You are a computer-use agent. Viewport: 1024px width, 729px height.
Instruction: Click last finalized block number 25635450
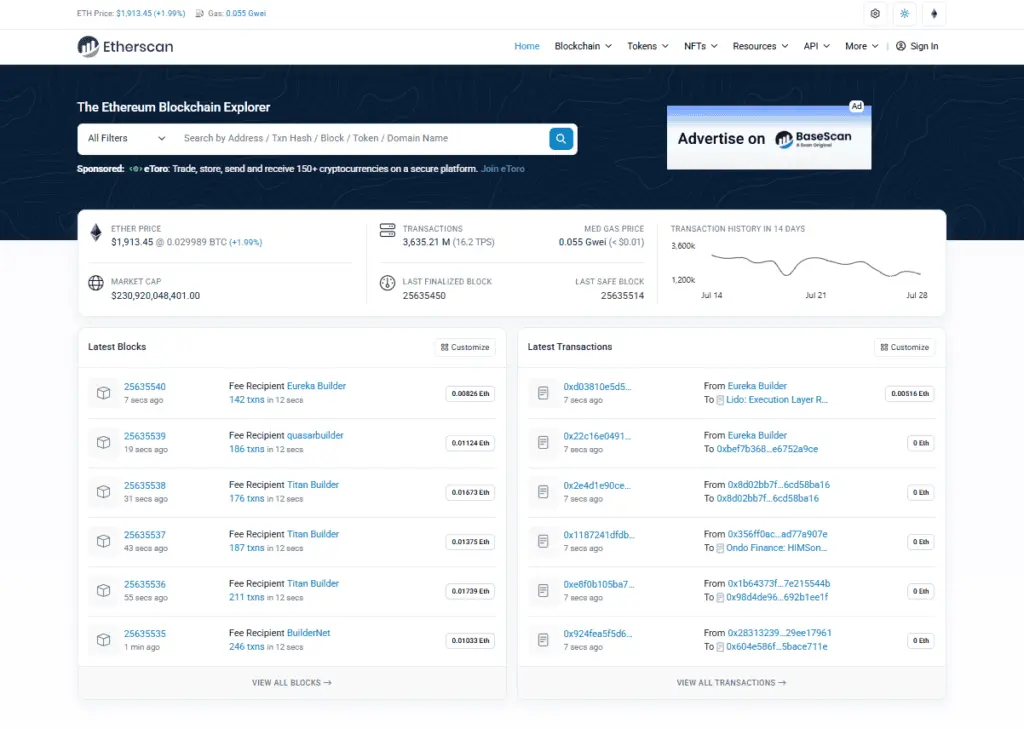[x=424, y=296]
